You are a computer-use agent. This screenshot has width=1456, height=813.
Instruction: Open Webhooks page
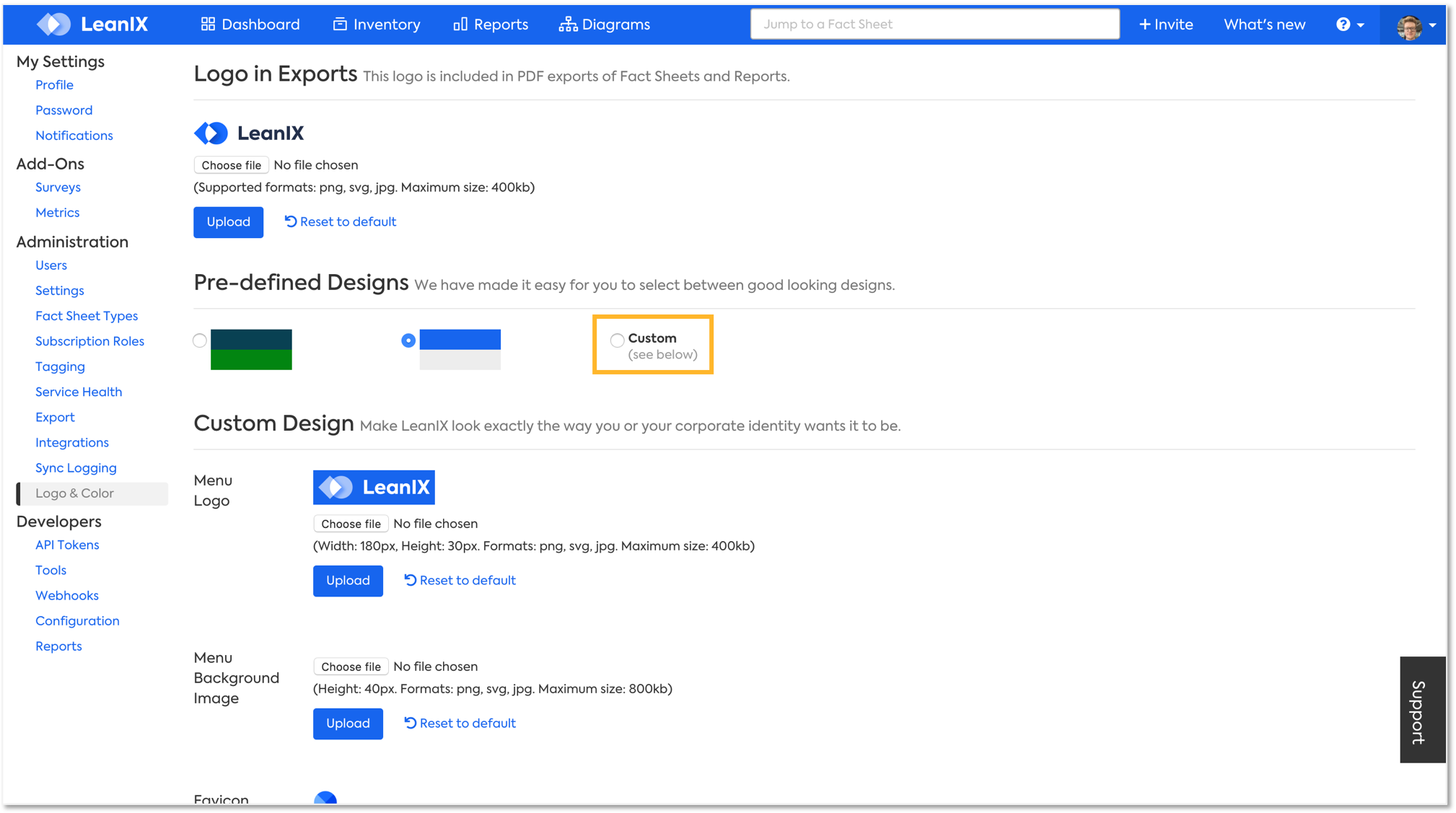click(x=66, y=595)
